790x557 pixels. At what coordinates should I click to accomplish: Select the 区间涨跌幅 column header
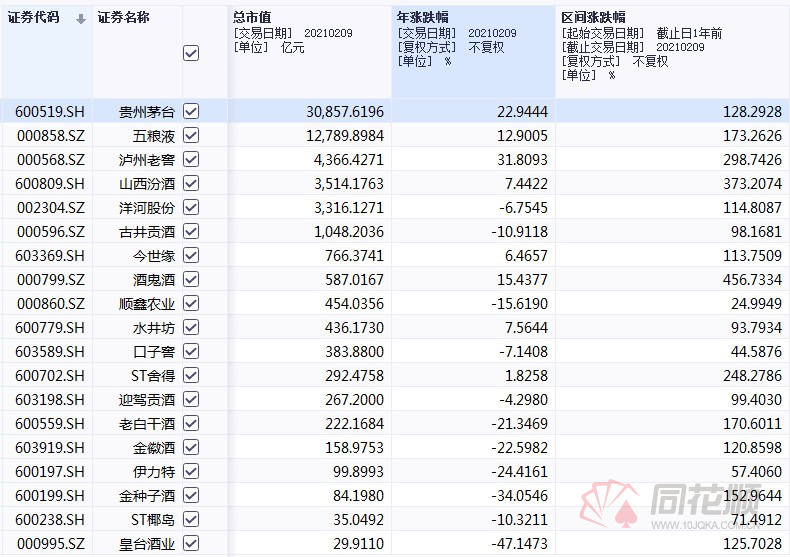point(593,18)
